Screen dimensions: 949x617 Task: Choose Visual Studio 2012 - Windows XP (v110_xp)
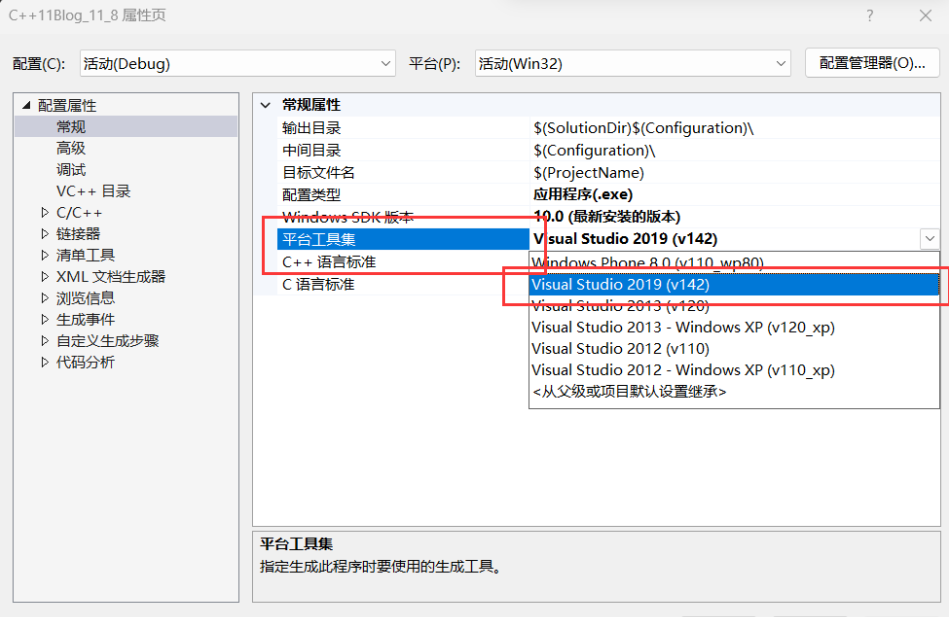click(734, 370)
